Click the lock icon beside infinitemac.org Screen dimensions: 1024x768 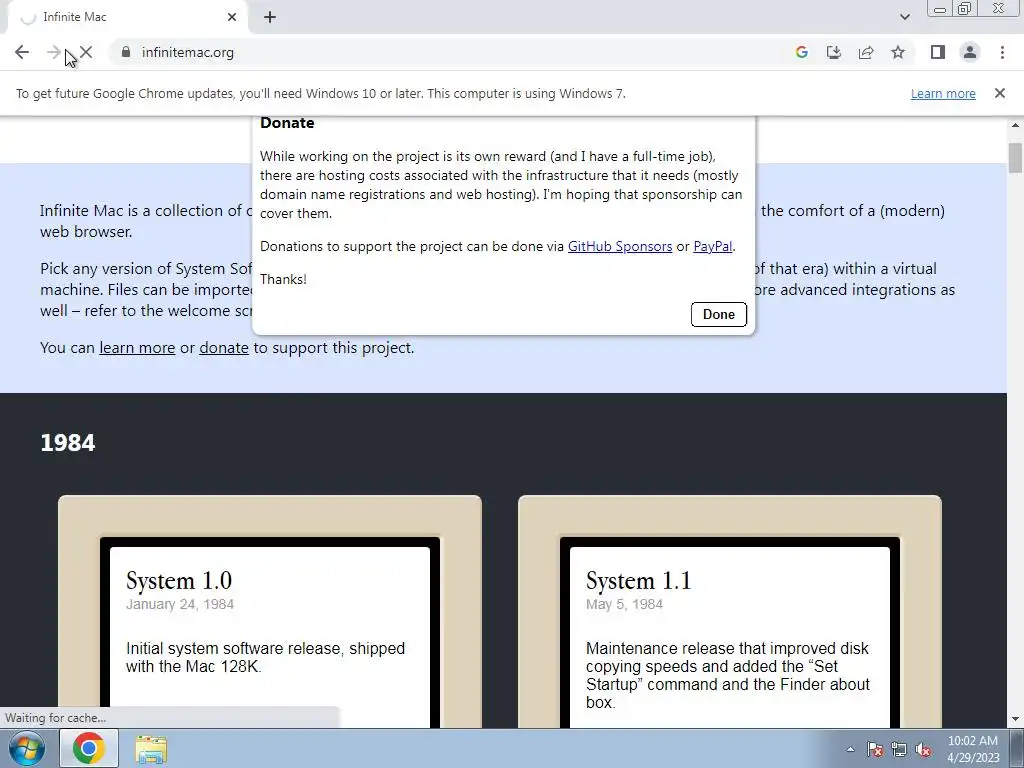(x=126, y=52)
